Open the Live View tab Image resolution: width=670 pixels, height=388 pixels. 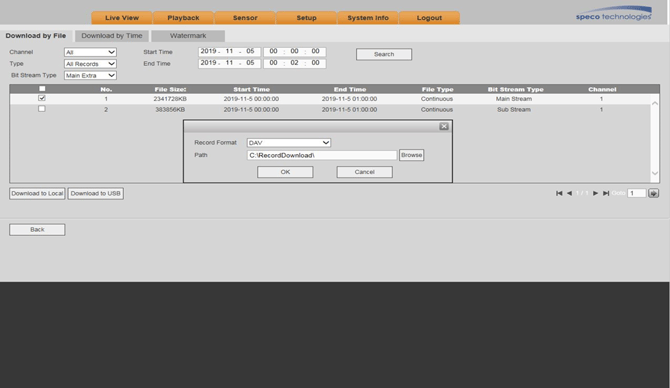click(x=122, y=18)
